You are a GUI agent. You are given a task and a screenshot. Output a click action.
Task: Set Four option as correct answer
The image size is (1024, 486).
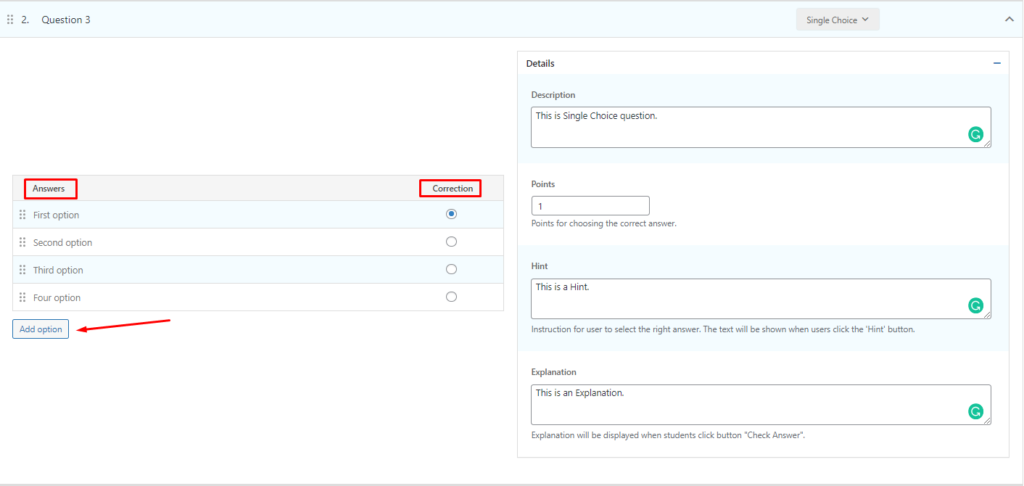(x=451, y=297)
